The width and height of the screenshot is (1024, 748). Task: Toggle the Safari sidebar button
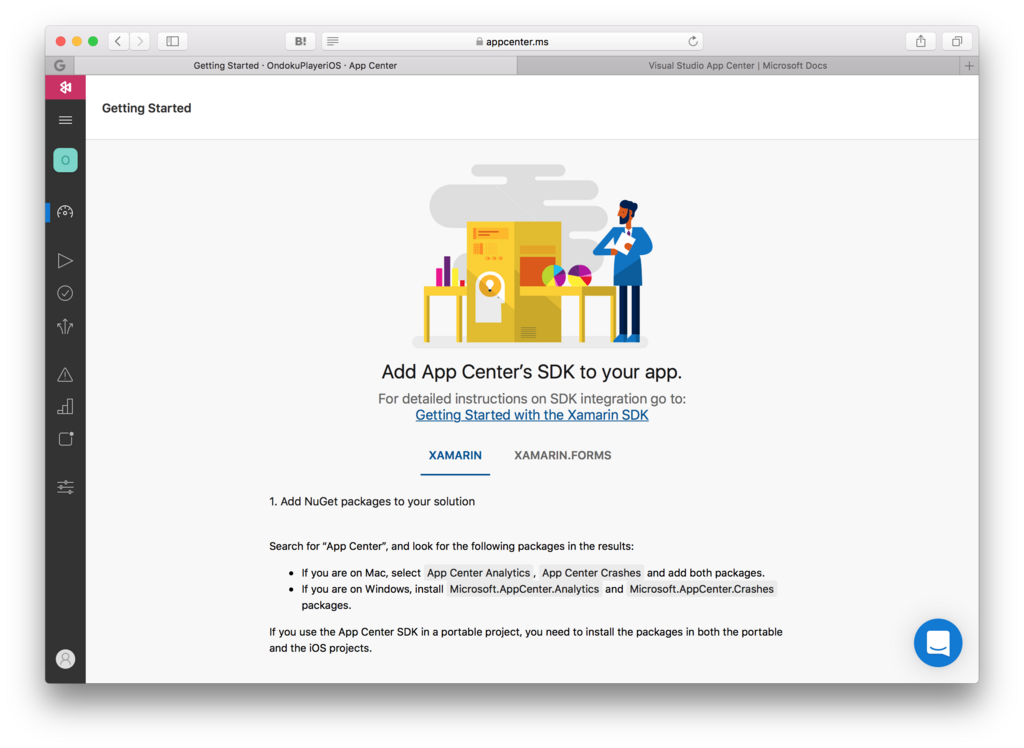coord(172,41)
